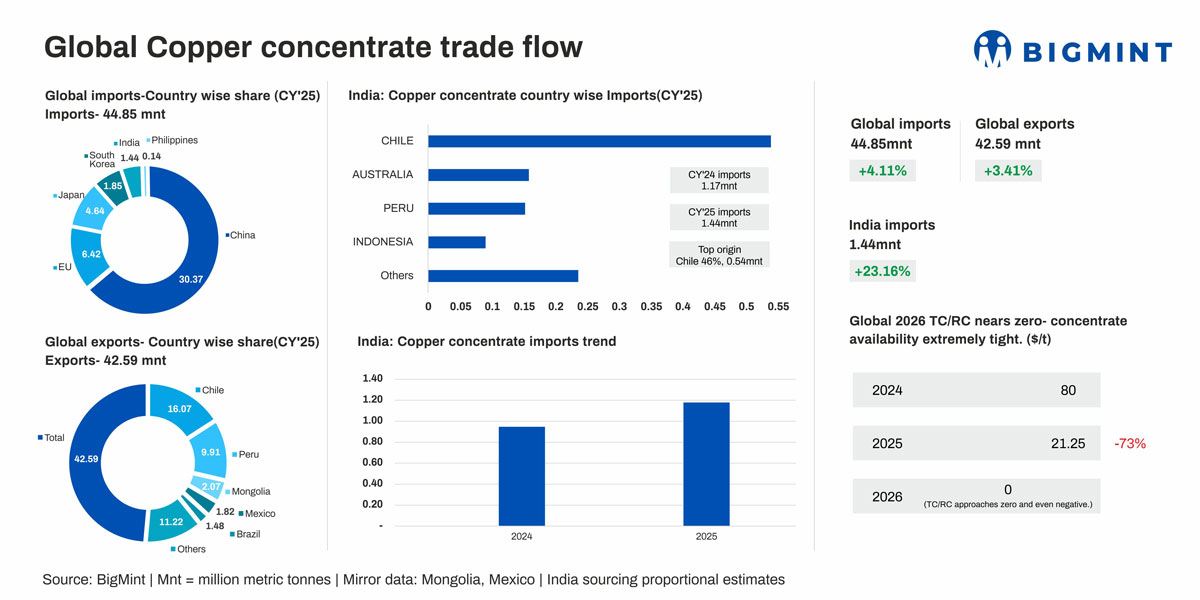This screenshot has width=1200, height=600.
Task: Click the BigMint logo icon
Action: (x=992, y=48)
